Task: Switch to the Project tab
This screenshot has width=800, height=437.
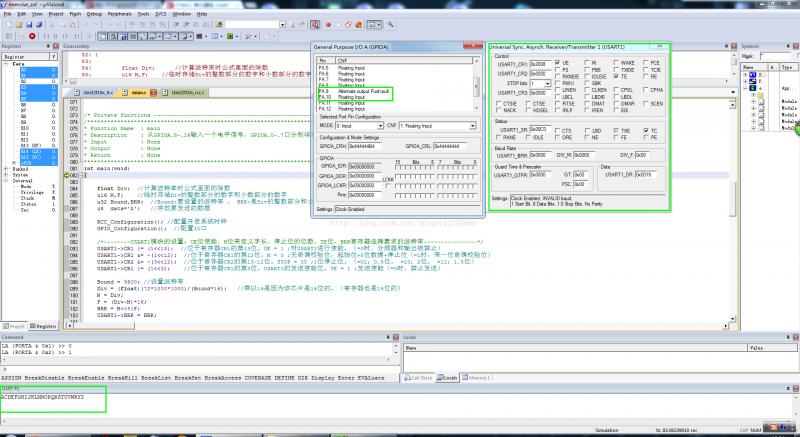Action: [16, 326]
